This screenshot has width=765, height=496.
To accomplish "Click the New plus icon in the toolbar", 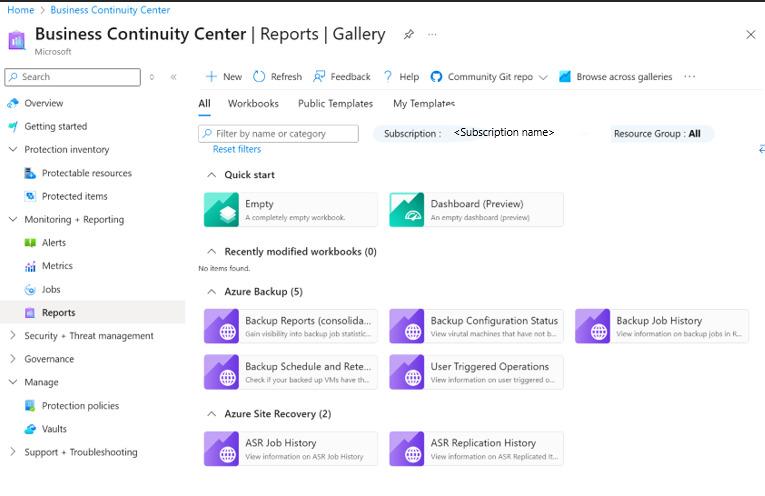I will pyautogui.click(x=211, y=77).
